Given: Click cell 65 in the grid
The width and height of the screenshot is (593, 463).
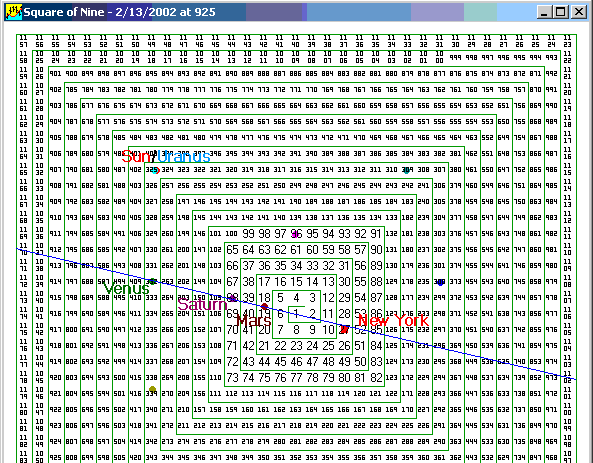Looking at the screenshot, I should pos(232,250).
